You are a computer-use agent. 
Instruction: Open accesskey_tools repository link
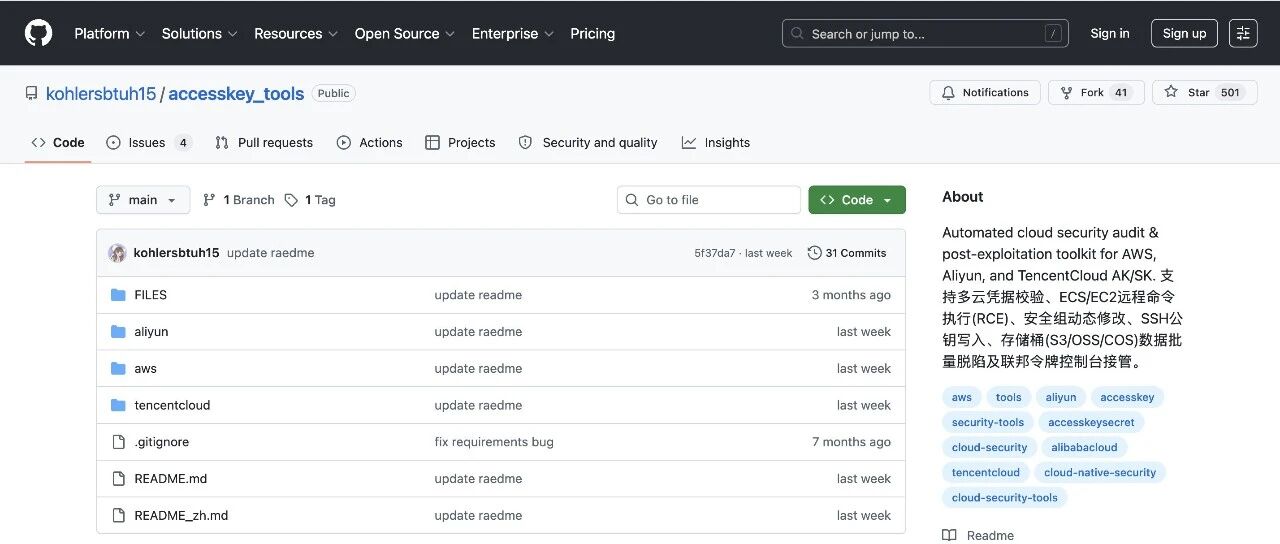[236, 93]
